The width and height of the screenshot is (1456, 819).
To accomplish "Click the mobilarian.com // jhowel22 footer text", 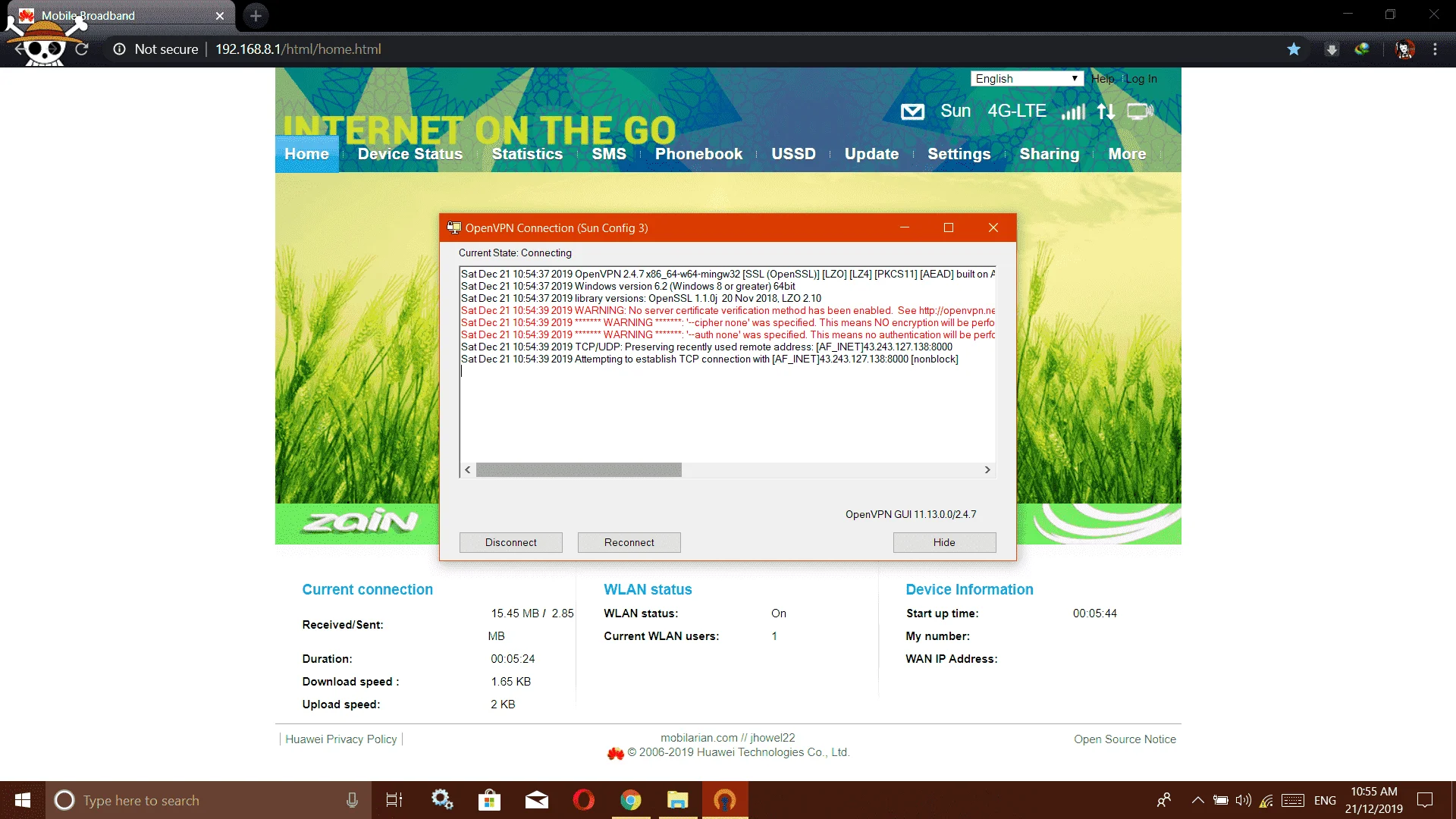I will [728, 738].
